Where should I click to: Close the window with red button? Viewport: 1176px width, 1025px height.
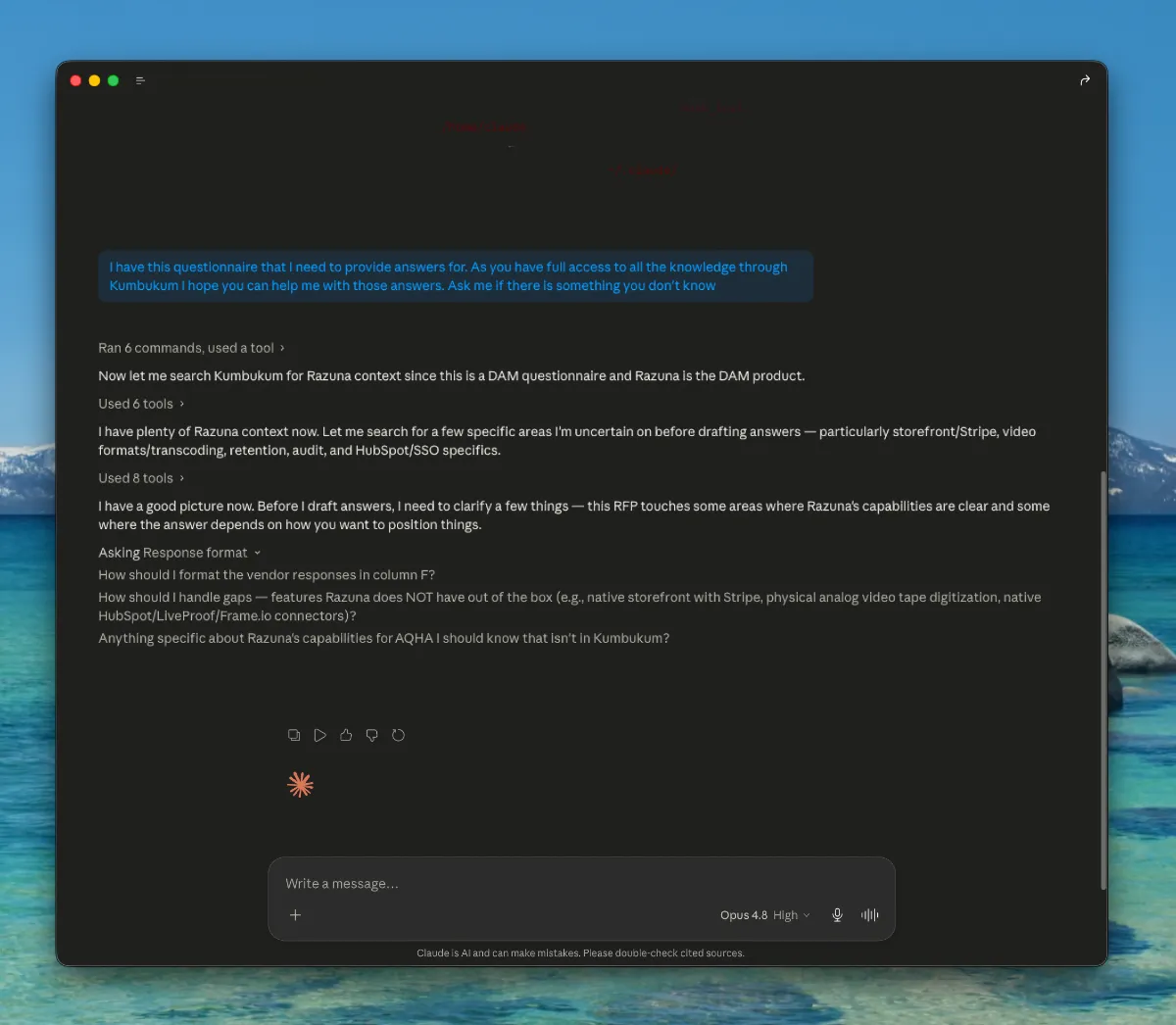[x=75, y=80]
